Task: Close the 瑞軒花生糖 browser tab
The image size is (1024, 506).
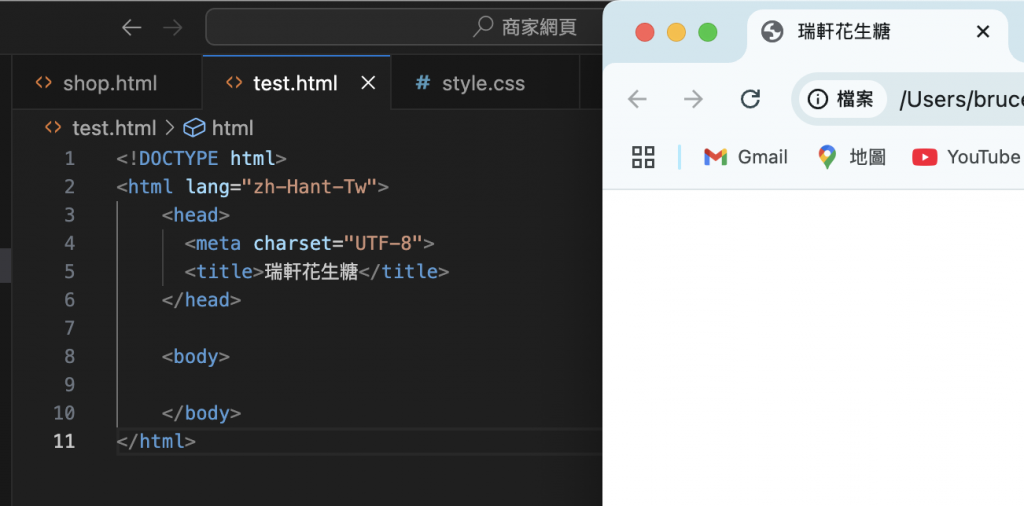Action: (983, 32)
